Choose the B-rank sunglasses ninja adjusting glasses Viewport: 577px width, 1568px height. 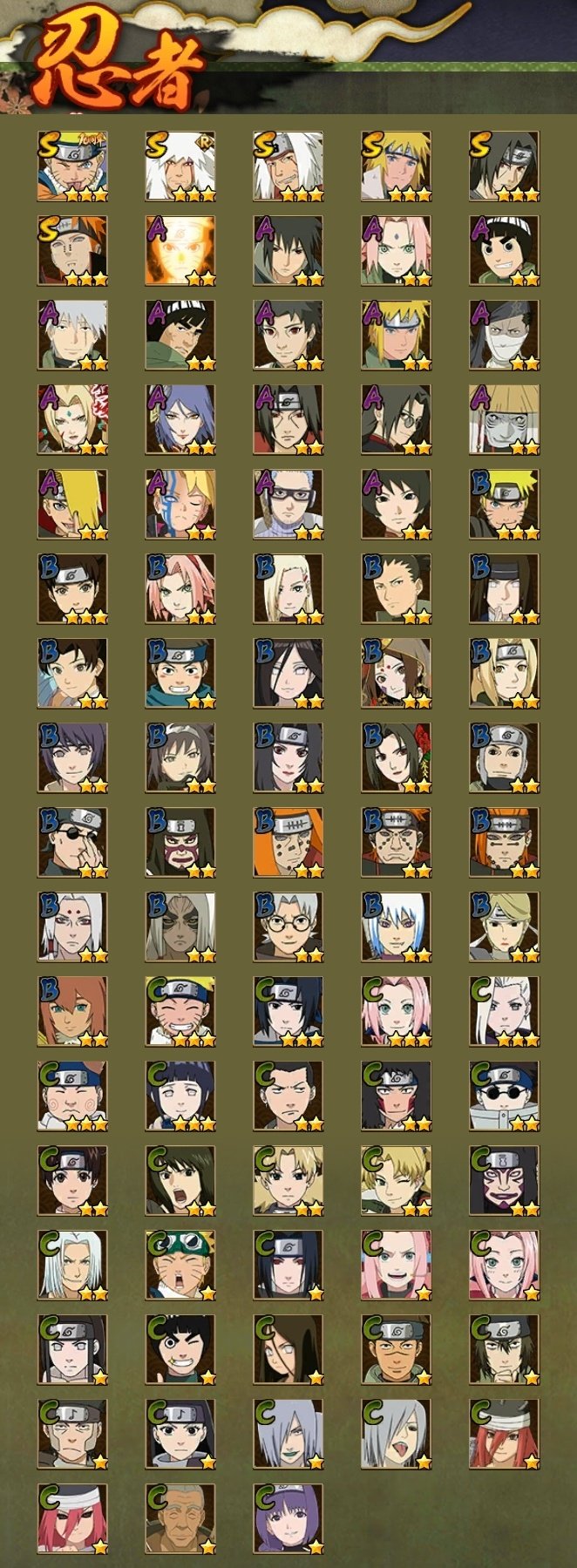click(72, 843)
